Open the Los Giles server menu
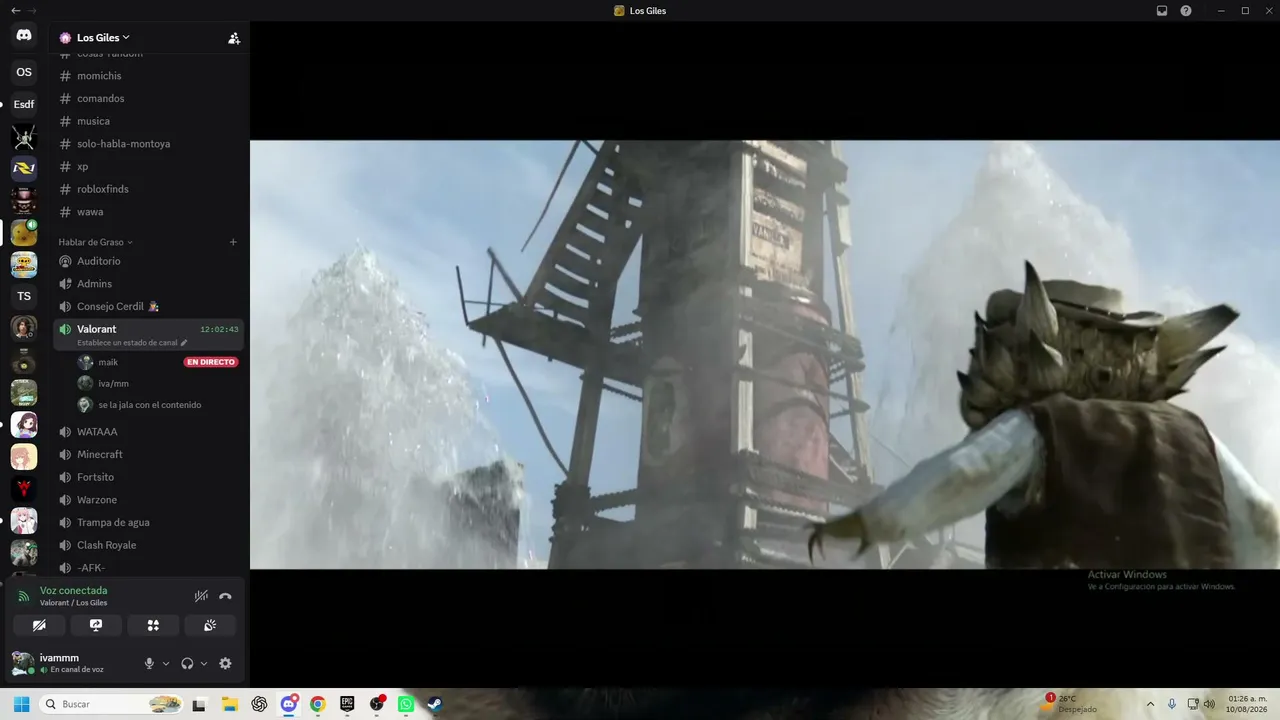Viewport: 1280px width, 720px height. [103, 38]
